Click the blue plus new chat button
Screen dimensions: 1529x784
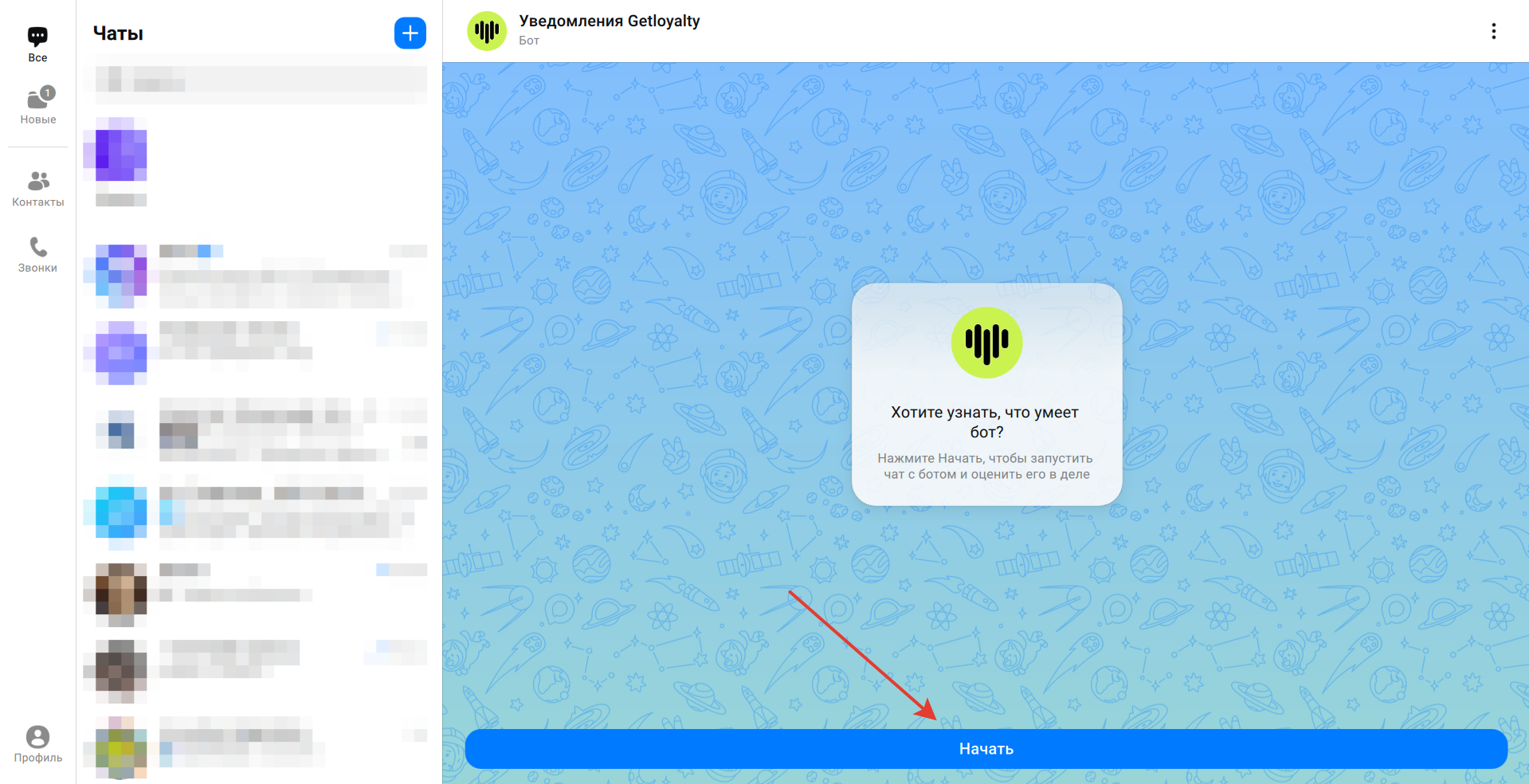pyautogui.click(x=410, y=33)
